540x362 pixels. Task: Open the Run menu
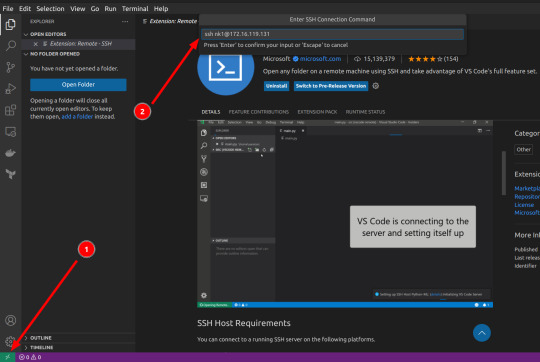click(x=110, y=9)
